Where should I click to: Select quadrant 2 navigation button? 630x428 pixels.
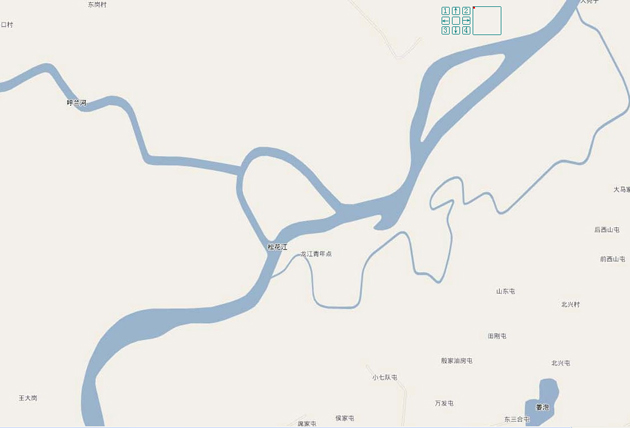pos(466,11)
